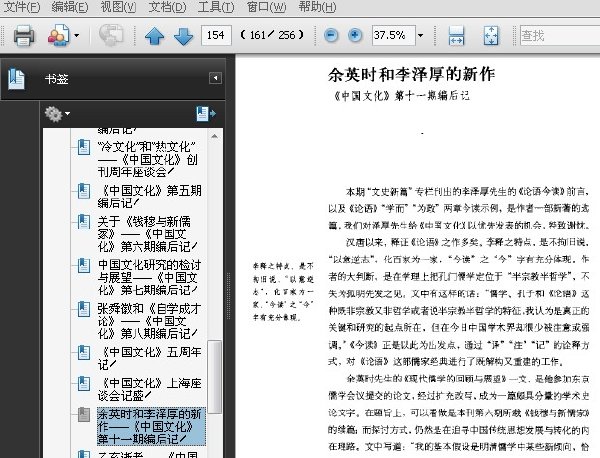Open the bookmark options gear menu
Image resolution: width=600 pixels, height=458 pixels.
point(57,114)
